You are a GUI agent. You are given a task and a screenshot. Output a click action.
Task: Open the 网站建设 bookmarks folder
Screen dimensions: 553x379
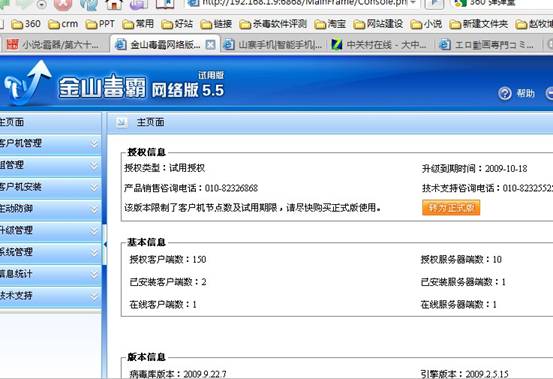coord(378,24)
